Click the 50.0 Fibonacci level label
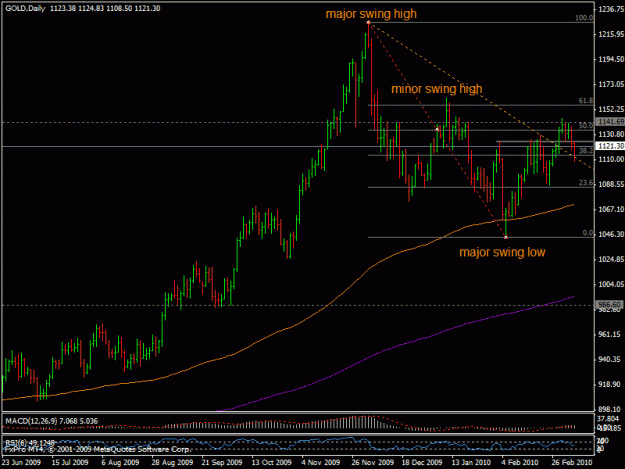 (x=586, y=126)
